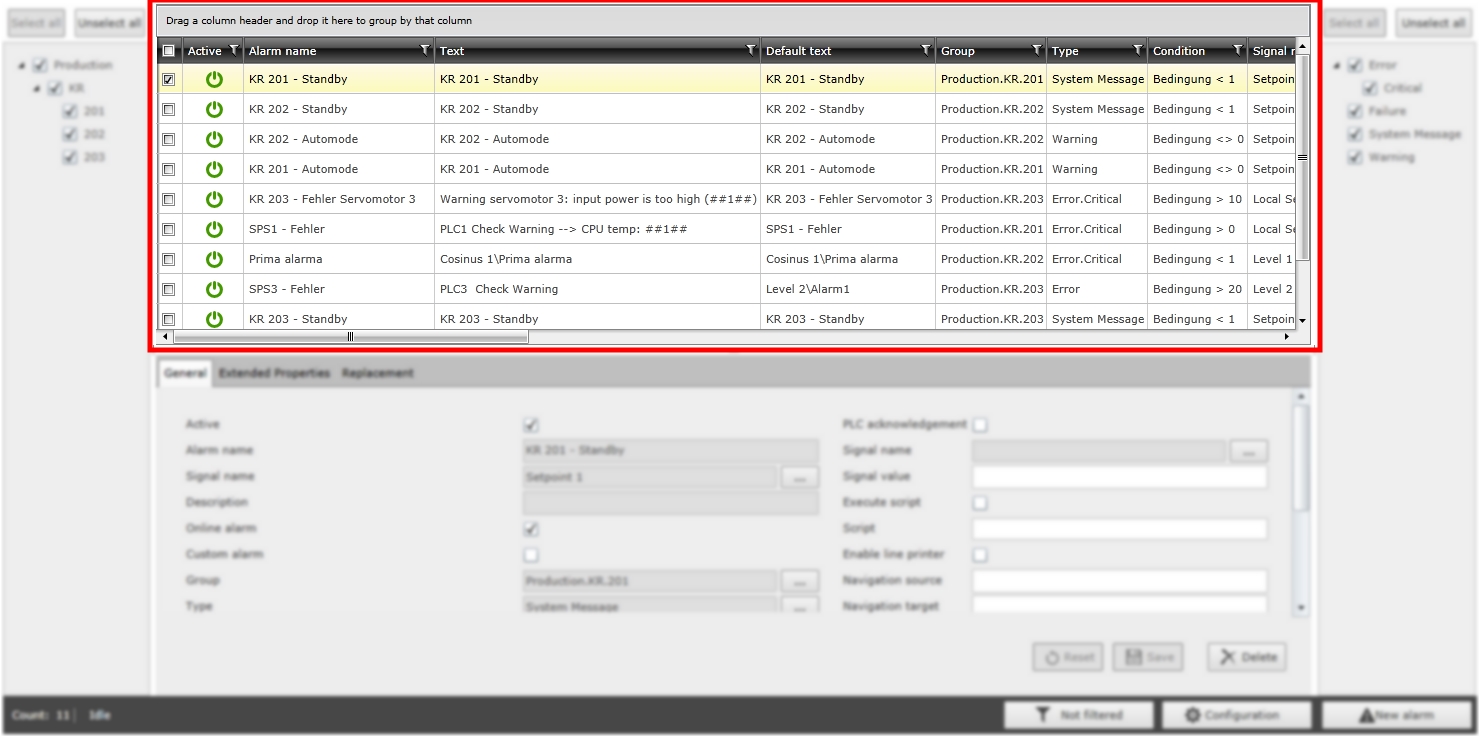Viewport: 1480px width, 737px height.
Task: Switch to the Extended Properties tab
Action: (274, 373)
